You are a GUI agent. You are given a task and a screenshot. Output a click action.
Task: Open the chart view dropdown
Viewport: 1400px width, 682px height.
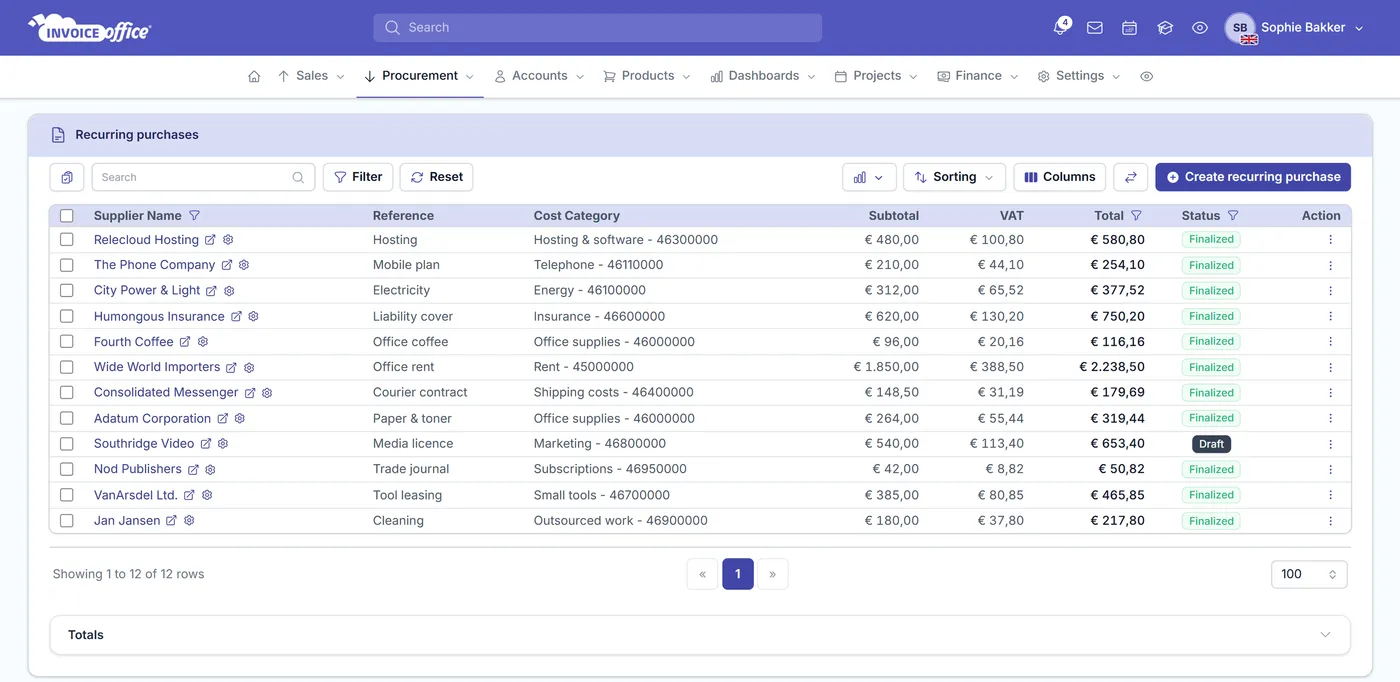869,177
